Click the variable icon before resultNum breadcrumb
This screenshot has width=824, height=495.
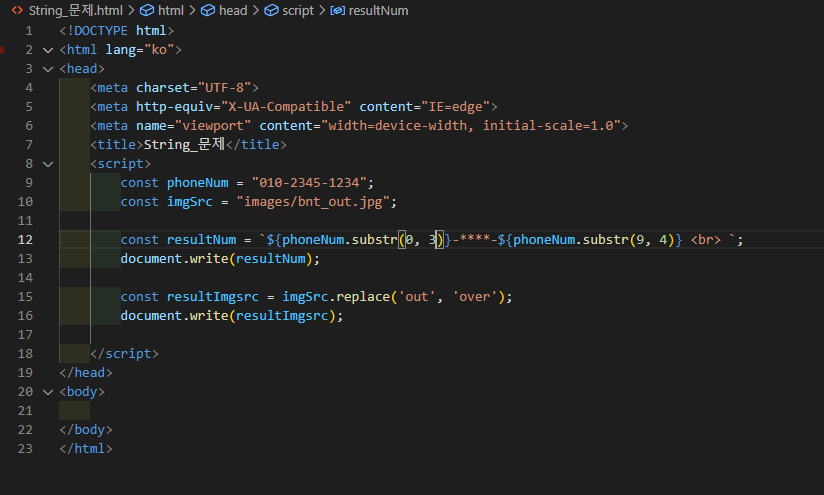coord(337,11)
